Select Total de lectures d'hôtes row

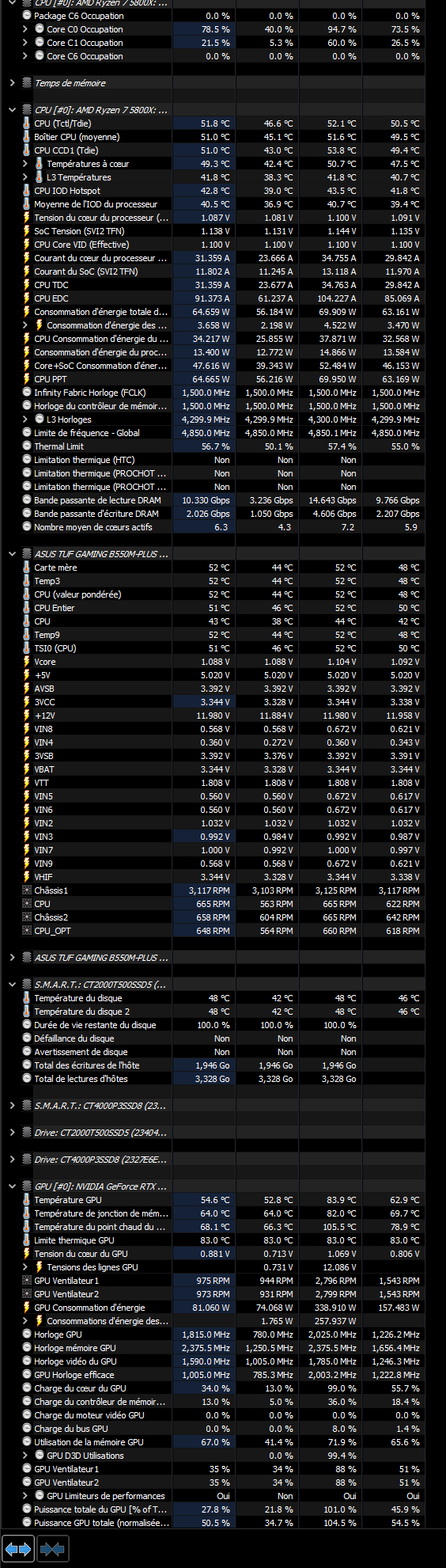(x=214, y=1079)
